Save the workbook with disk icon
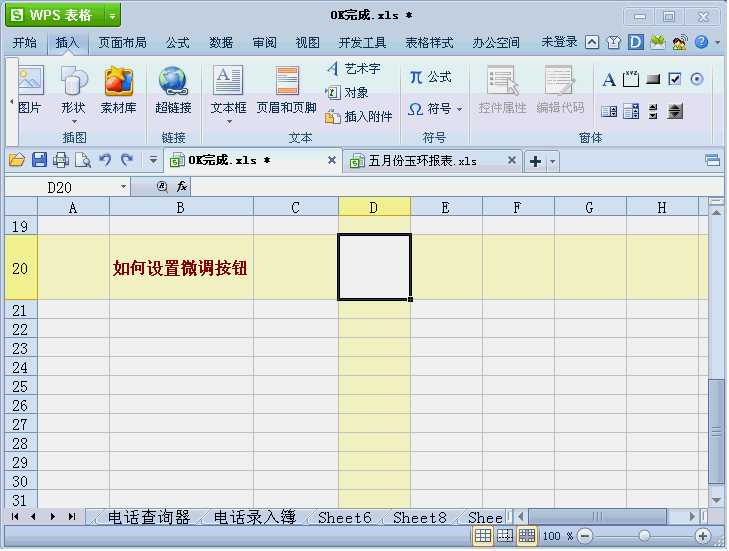 pyautogui.click(x=39, y=160)
